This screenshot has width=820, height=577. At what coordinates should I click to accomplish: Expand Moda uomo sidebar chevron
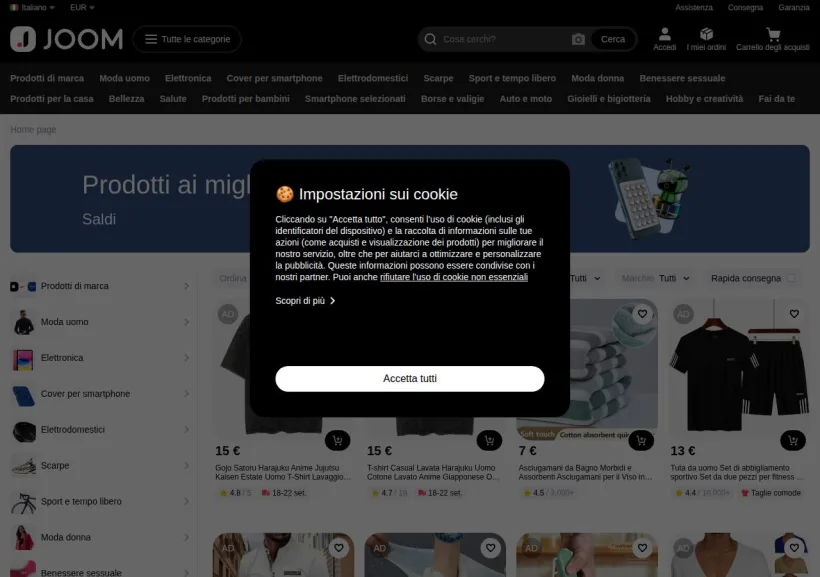[x=187, y=322]
